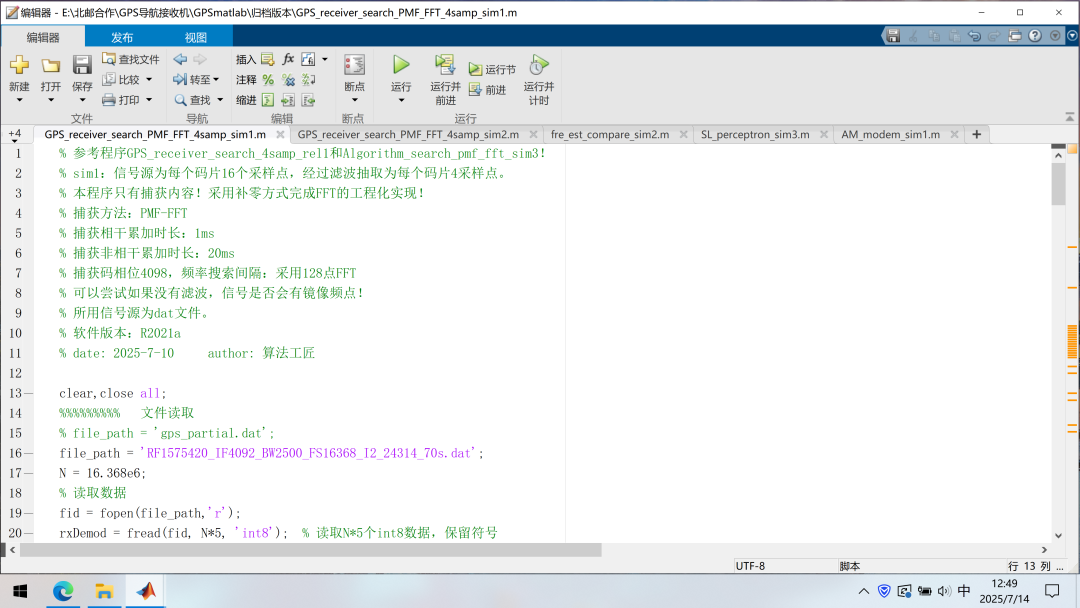Click the help question mark icon

click(x=1035, y=36)
